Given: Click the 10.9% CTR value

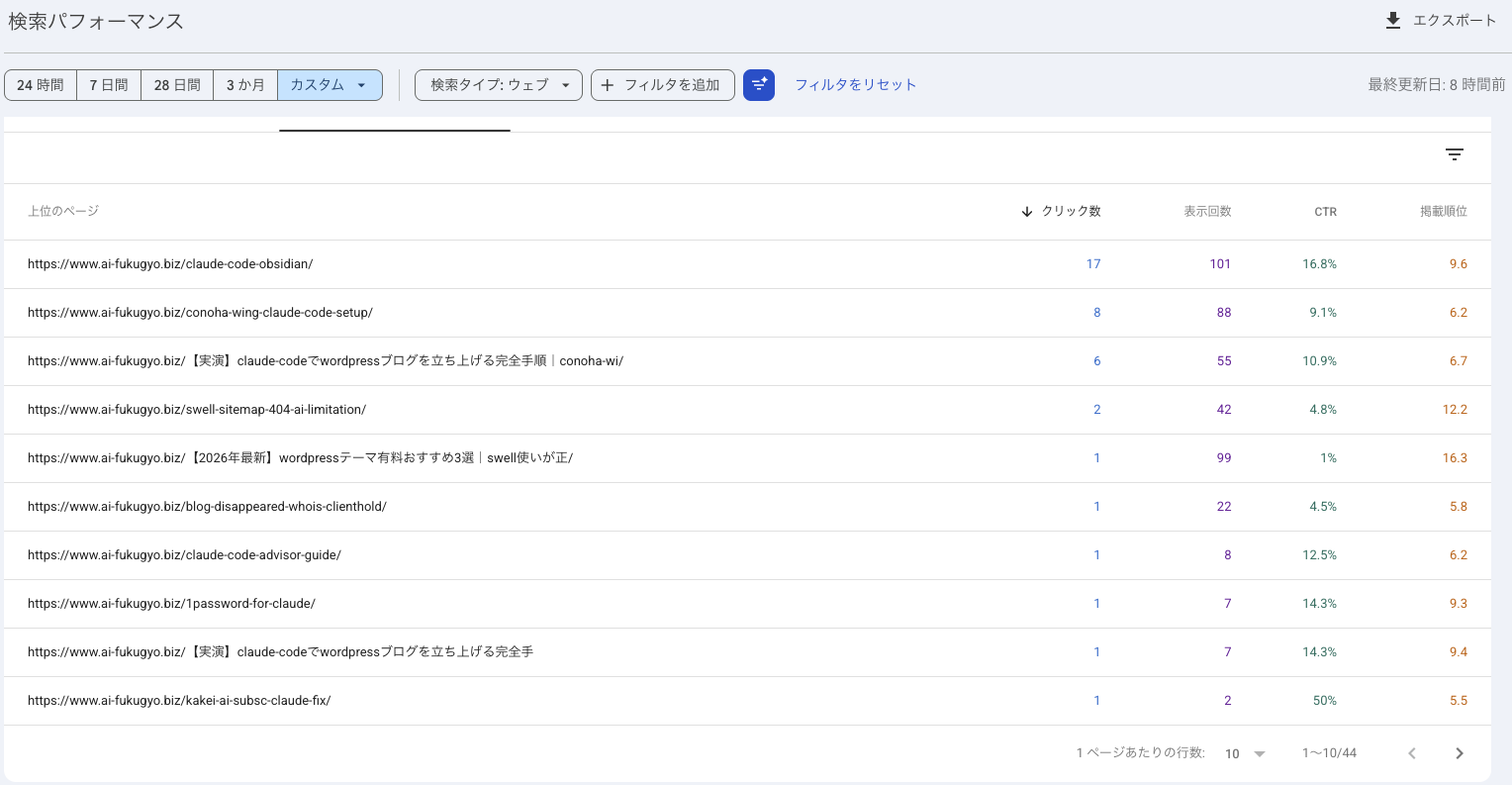Looking at the screenshot, I should coord(1319,361).
